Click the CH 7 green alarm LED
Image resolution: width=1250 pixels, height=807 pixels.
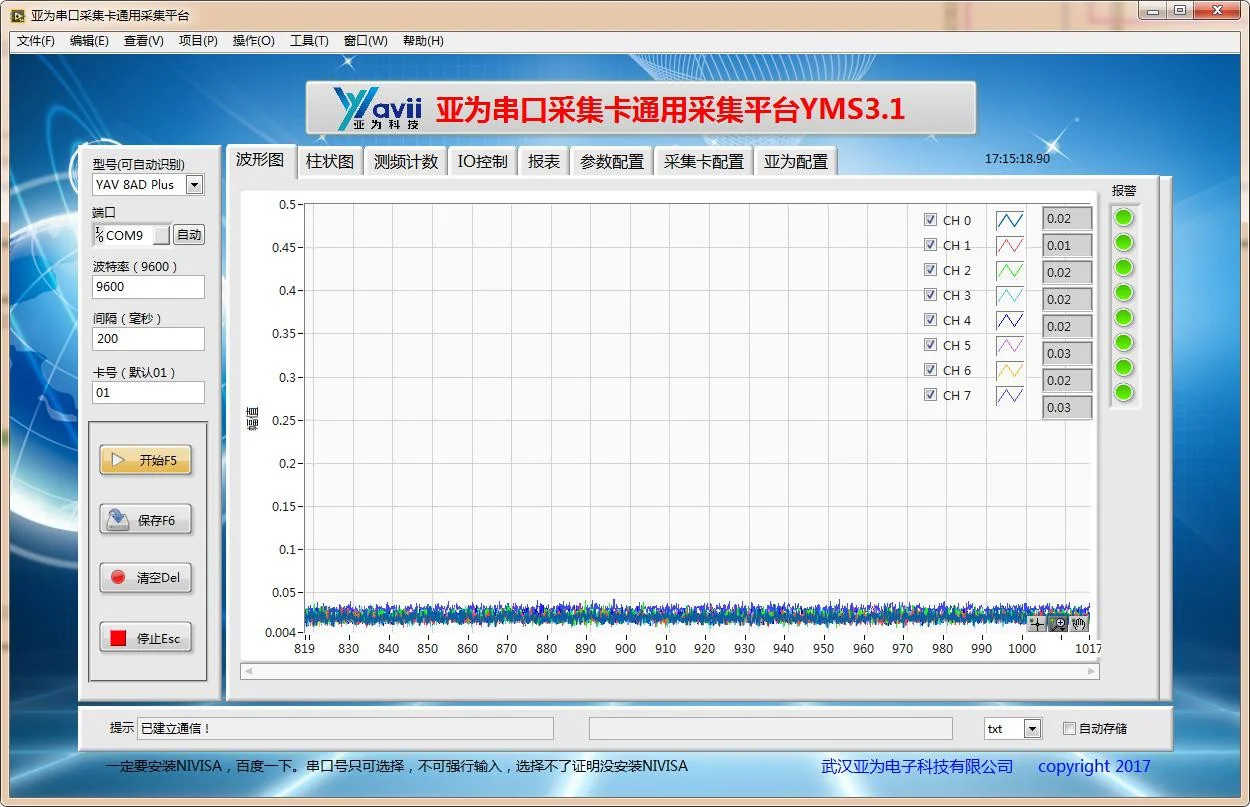coord(1124,393)
